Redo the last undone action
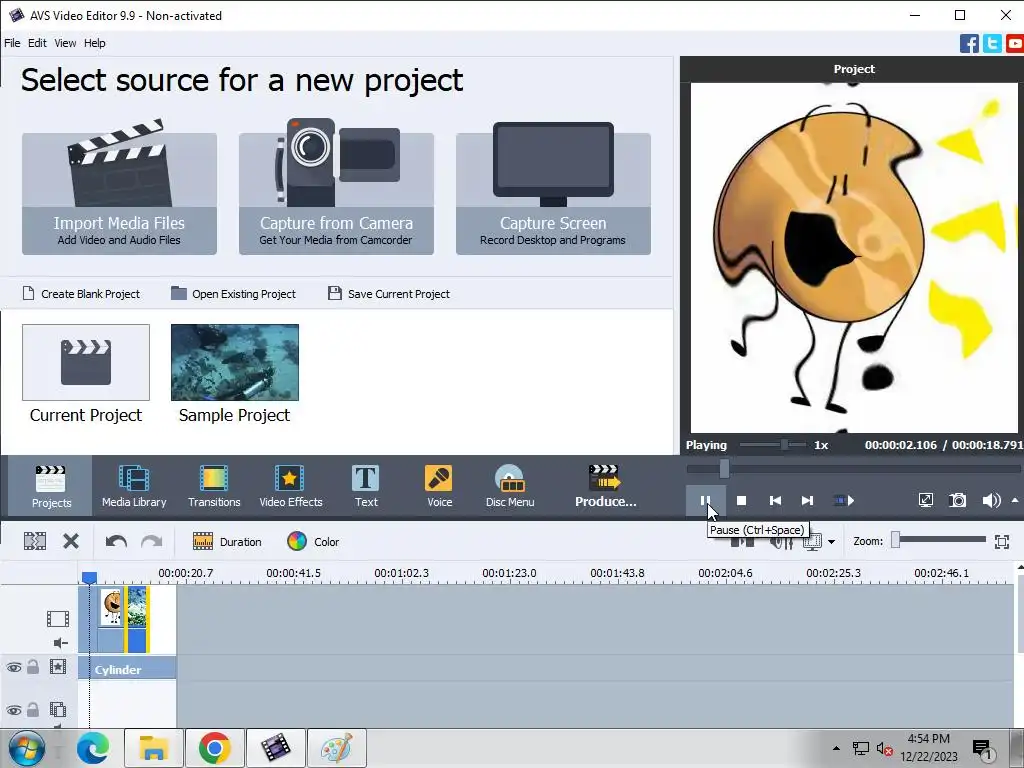Screen dimensions: 1024x768 point(152,541)
